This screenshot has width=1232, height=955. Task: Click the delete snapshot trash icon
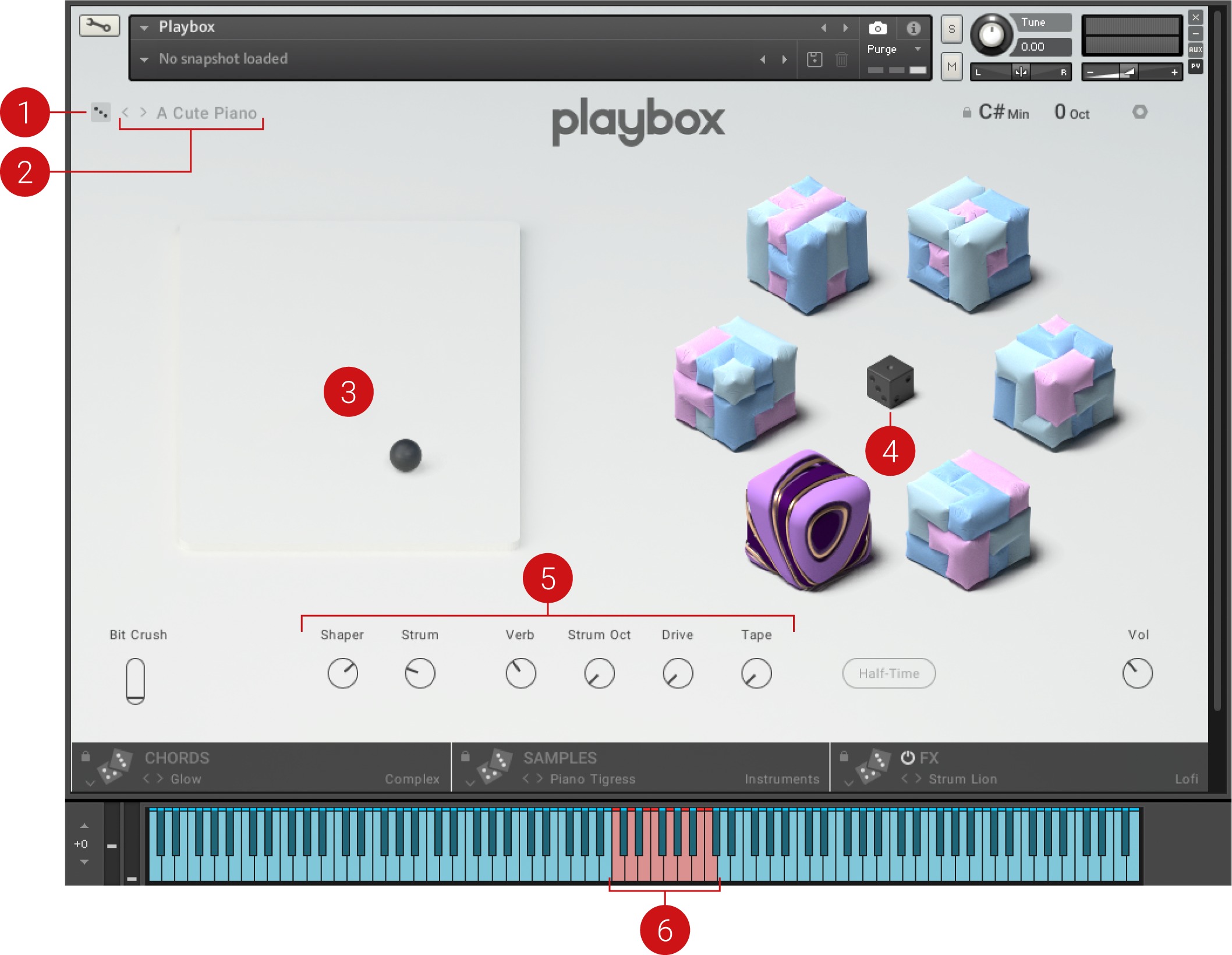click(x=841, y=59)
